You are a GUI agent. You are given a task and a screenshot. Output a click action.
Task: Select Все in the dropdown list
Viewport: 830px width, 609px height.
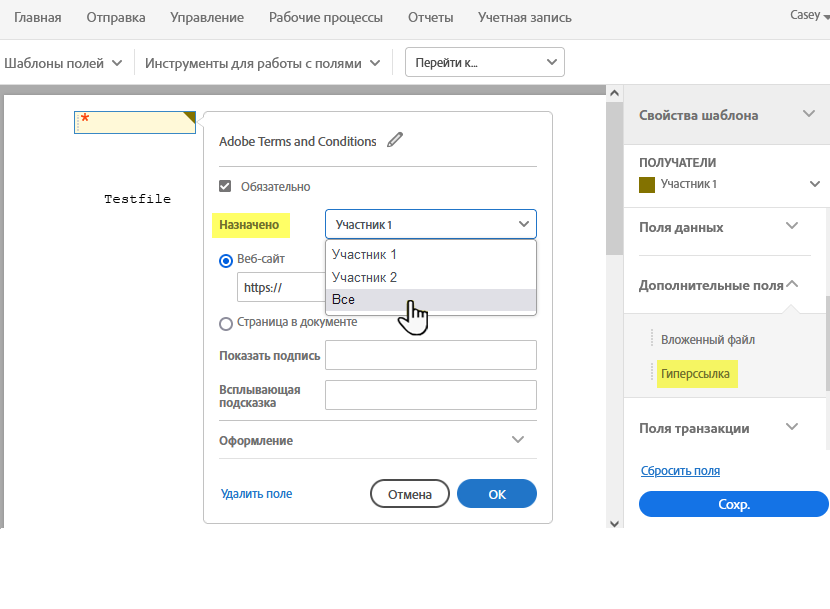point(344,300)
